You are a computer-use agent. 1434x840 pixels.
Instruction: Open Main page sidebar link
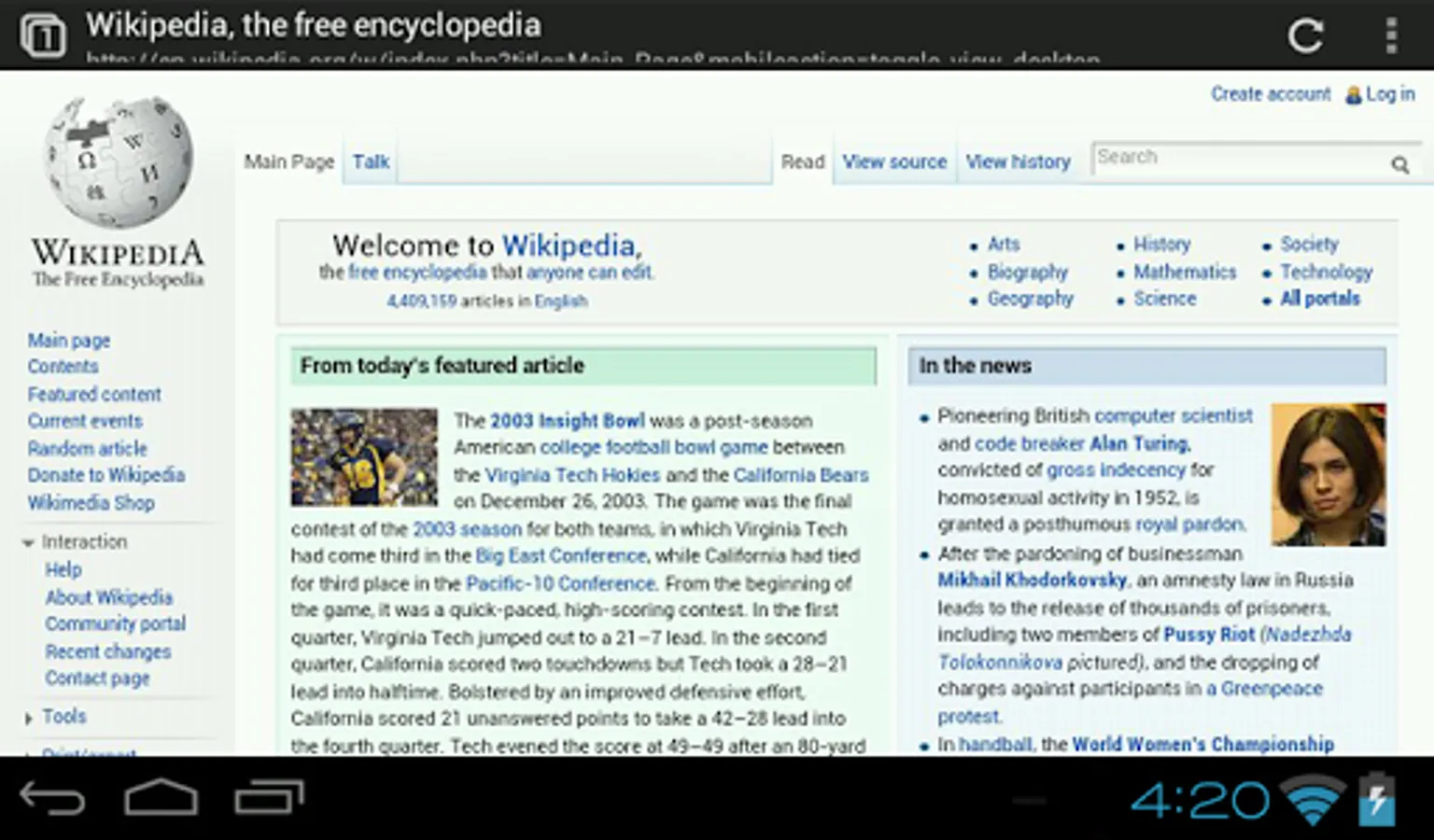[x=69, y=340]
